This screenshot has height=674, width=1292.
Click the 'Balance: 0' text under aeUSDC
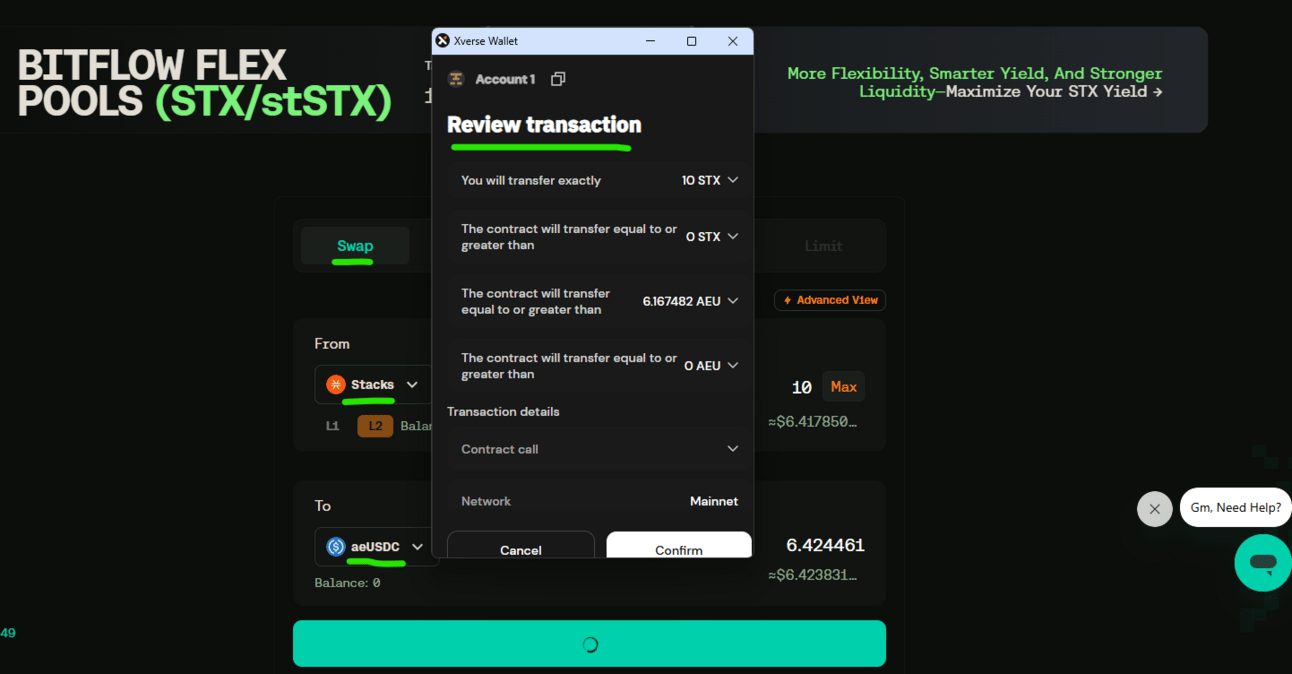point(347,583)
